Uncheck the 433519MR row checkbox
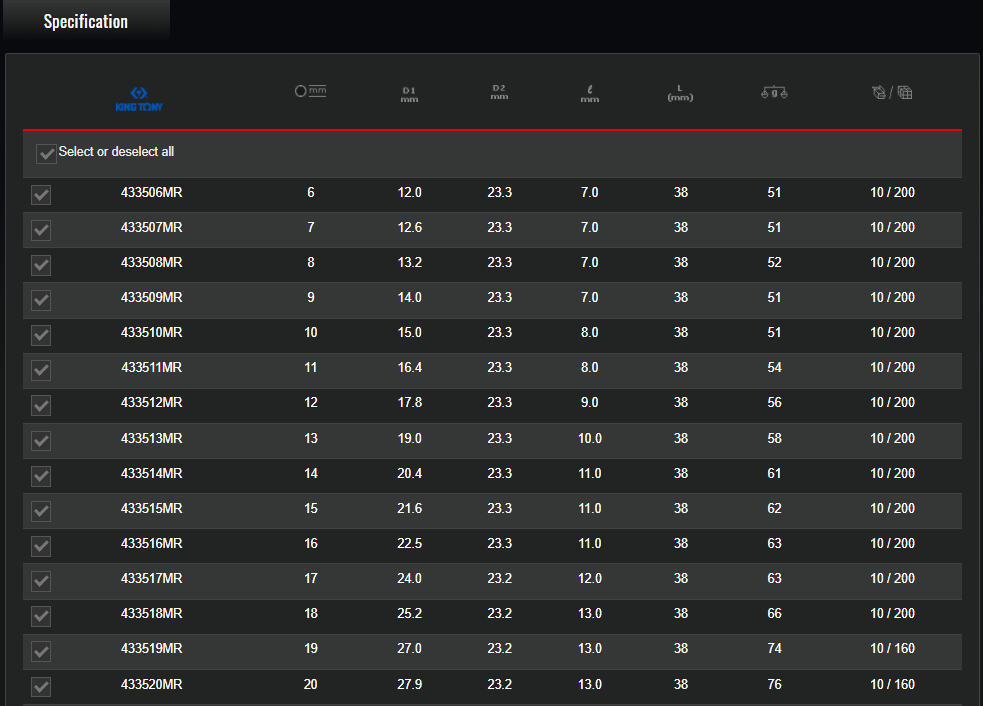 coord(41,651)
